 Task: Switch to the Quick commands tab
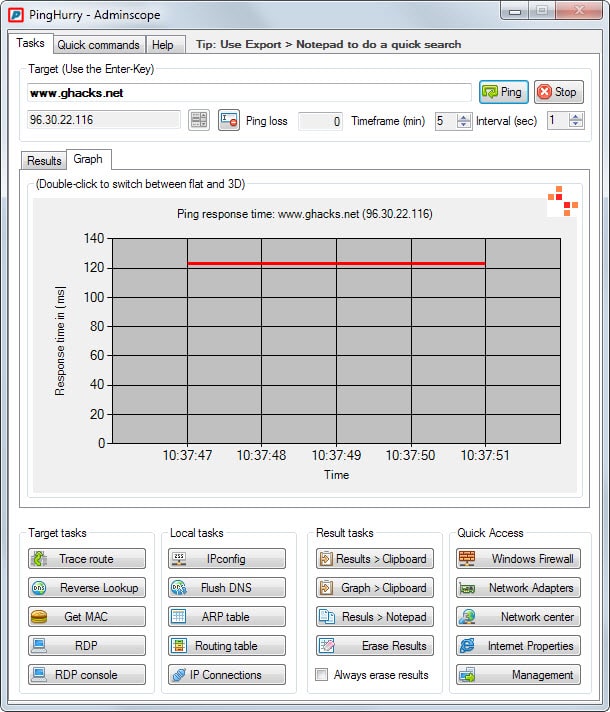99,45
